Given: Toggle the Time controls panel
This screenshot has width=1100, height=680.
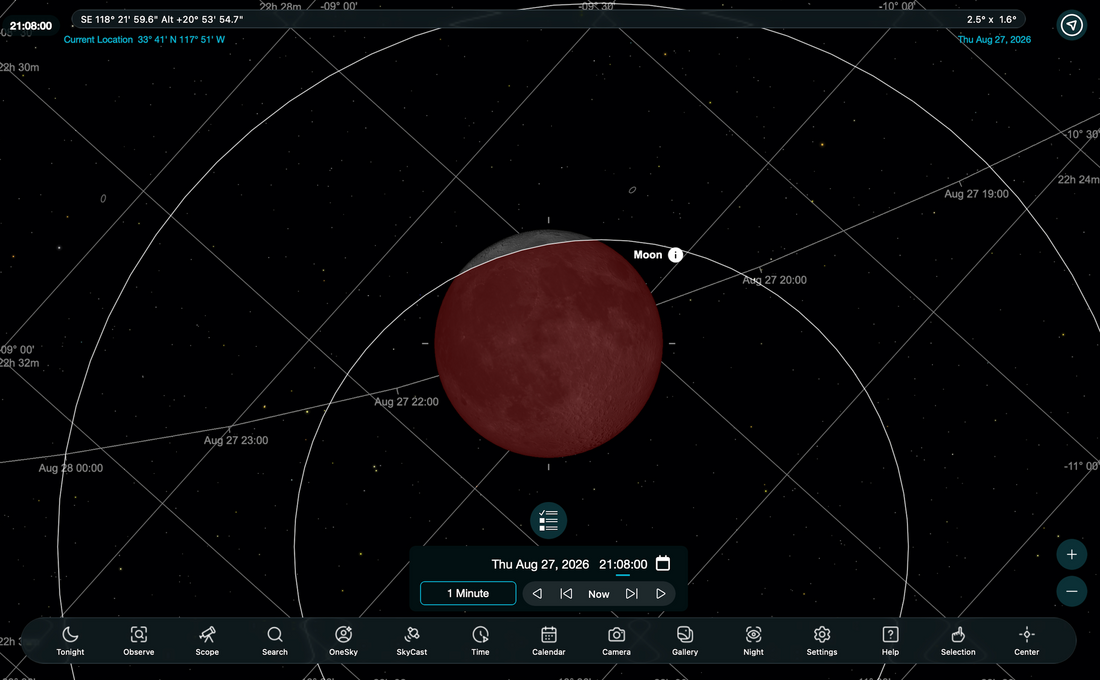Looking at the screenshot, I should coord(481,641).
